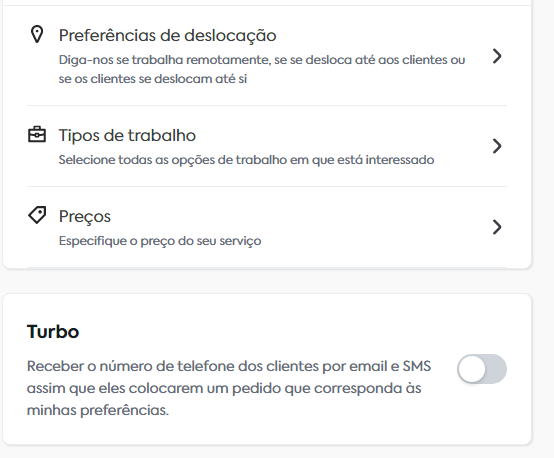
Task: Click the 'Diga-nos se trabalha remotamente' description
Action: 262,69
